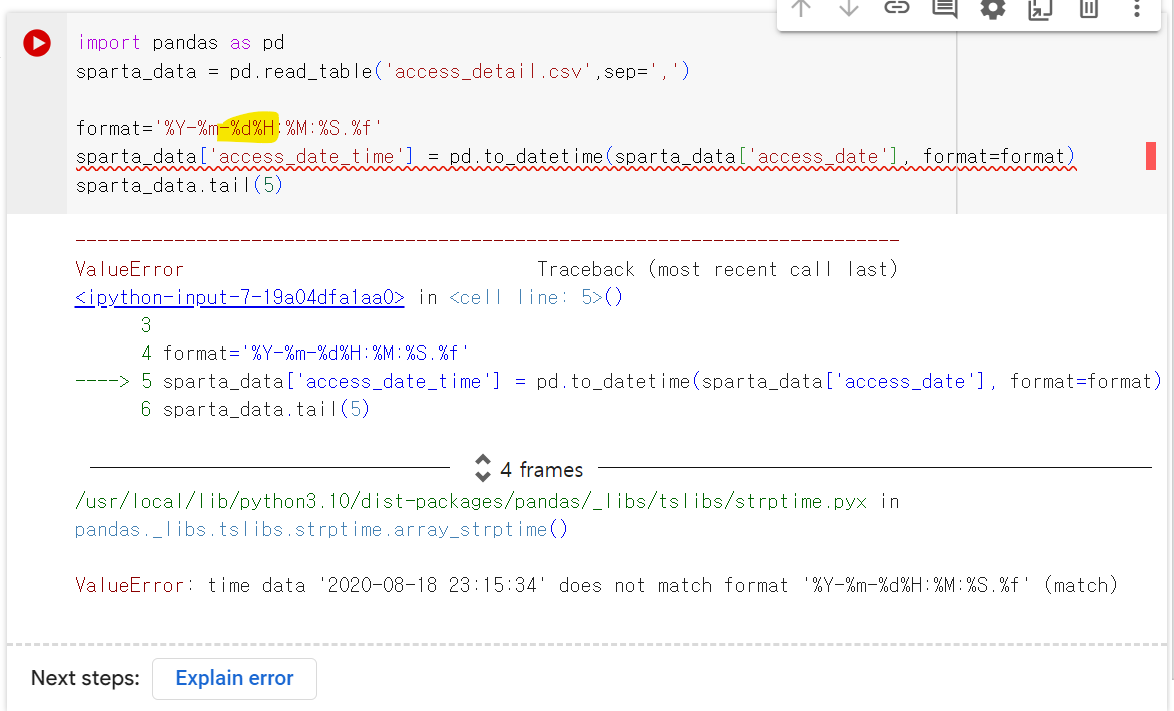The width and height of the screenshot is (1174, 711).
Task: Move cell down with arrow icon
Action: [848, 8]
